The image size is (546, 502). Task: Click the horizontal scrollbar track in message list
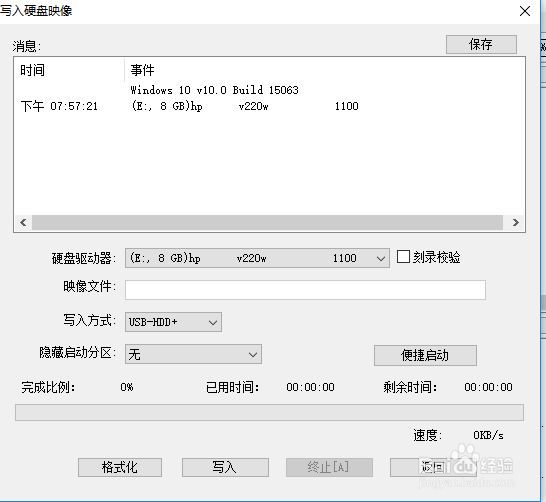(x=267, y=222)
